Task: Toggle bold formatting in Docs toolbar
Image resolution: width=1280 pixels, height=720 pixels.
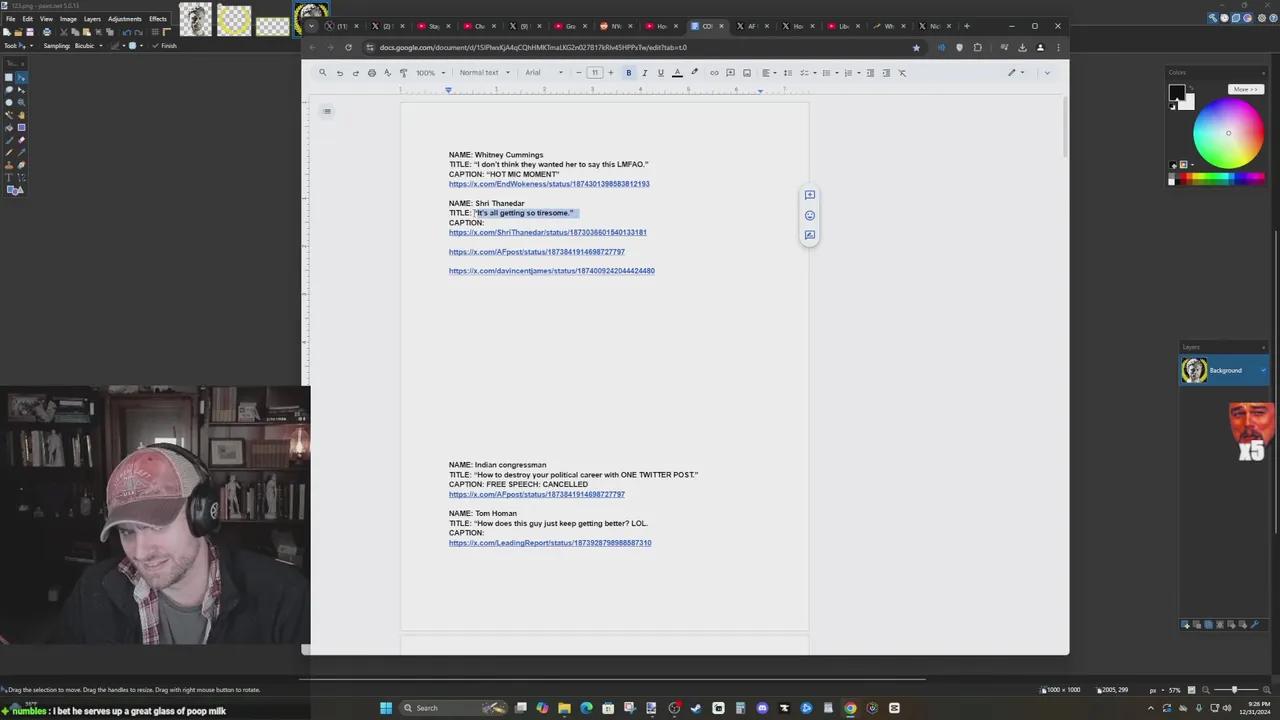Action: pos(629,72)
